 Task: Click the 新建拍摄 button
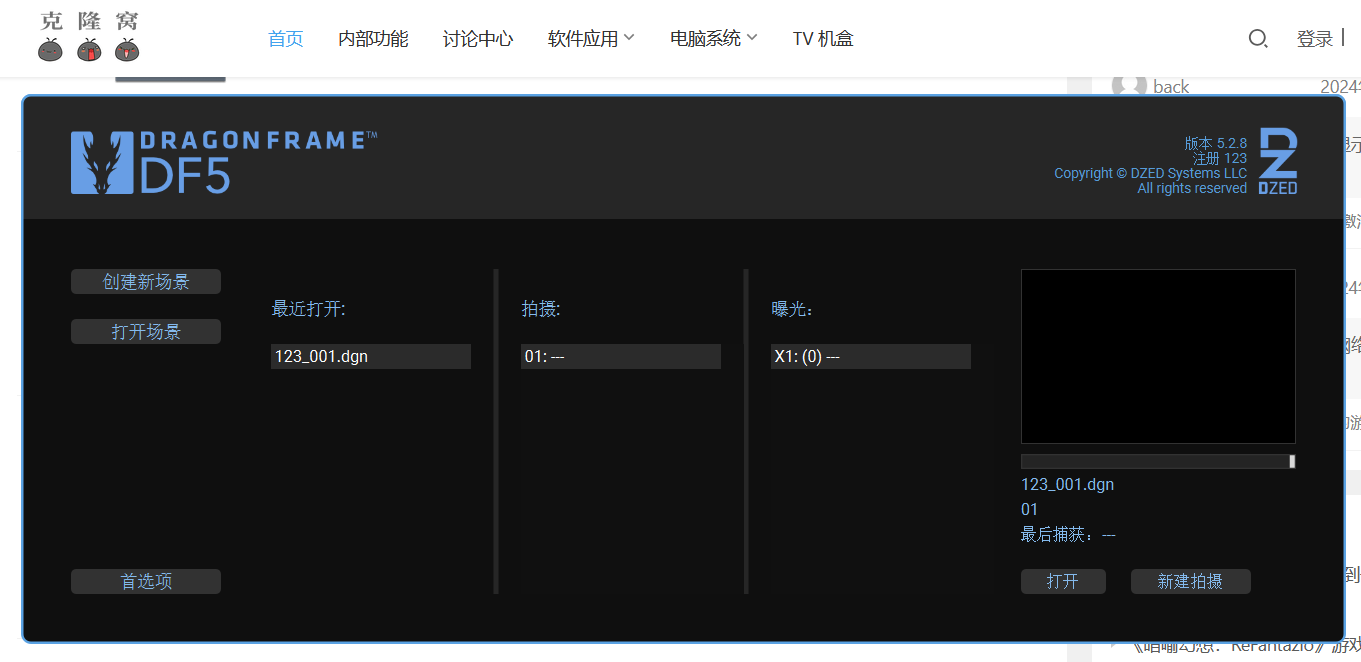[1190, 582]
